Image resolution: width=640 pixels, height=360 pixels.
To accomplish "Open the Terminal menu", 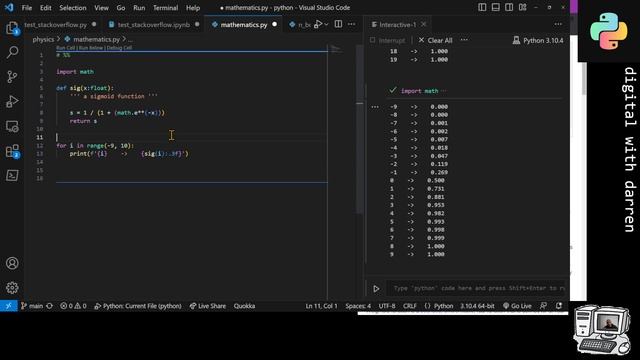I will (165, 7).
